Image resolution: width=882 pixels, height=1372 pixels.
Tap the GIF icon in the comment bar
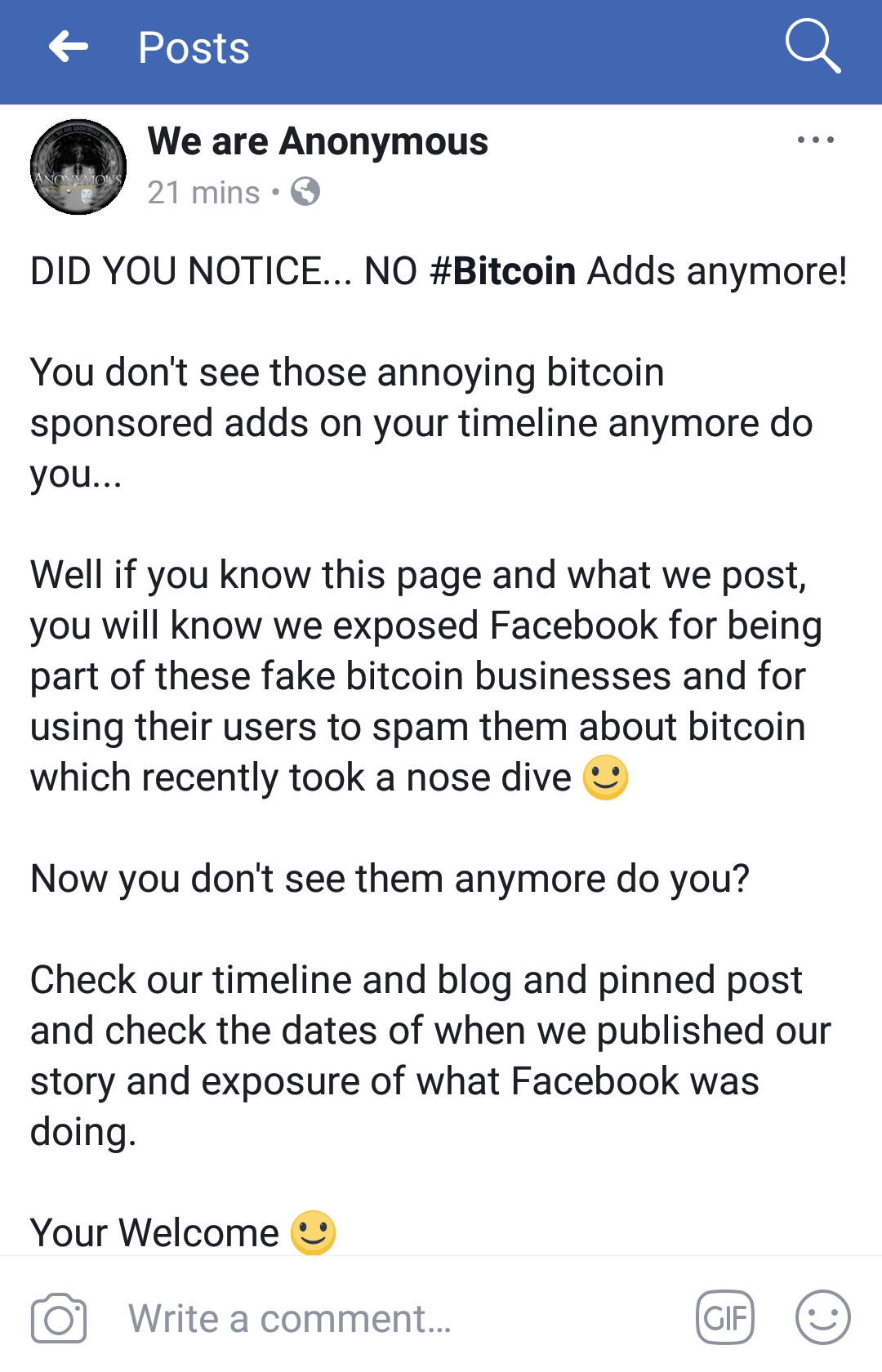point(725,1316)
